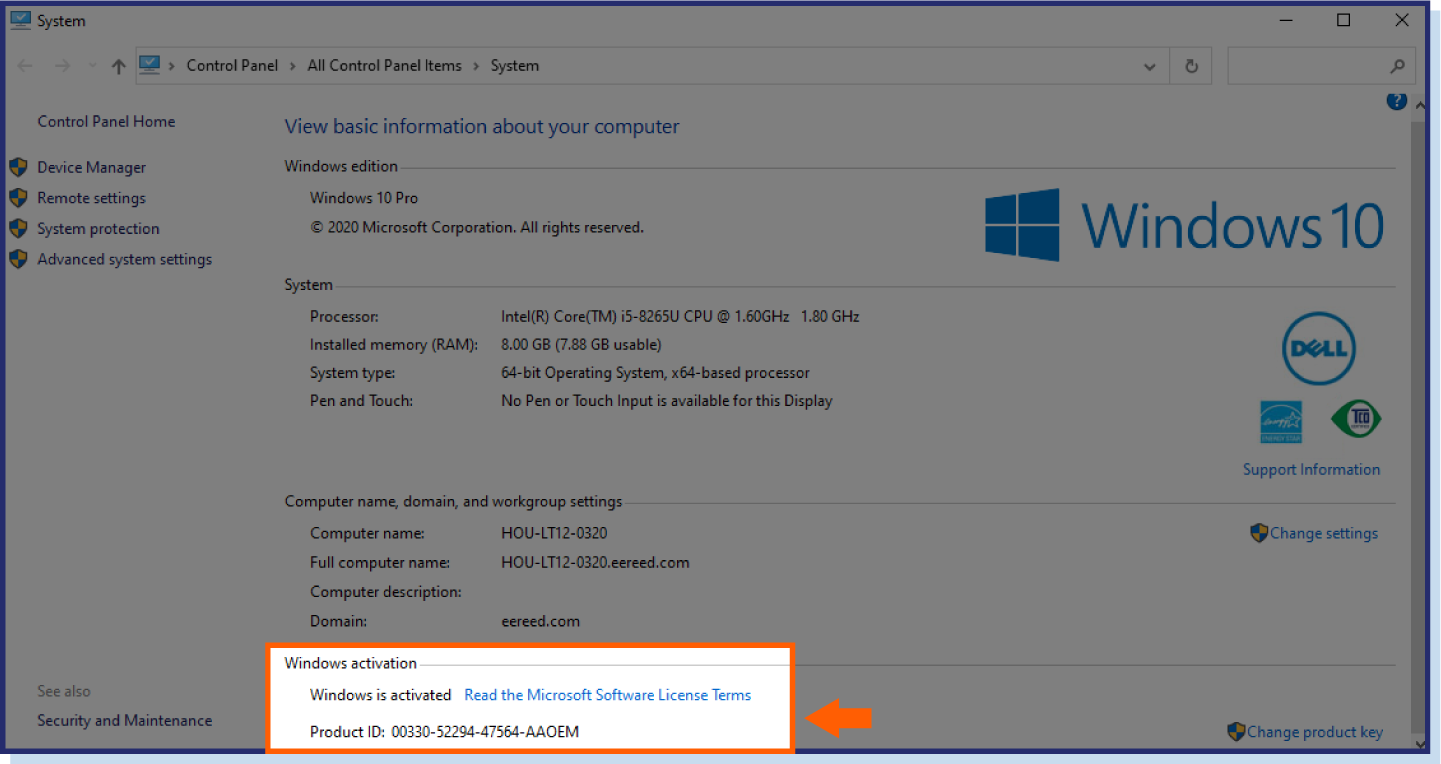Open Control Panel breadcrumb
1441x764 pixels.
(232, 66)
